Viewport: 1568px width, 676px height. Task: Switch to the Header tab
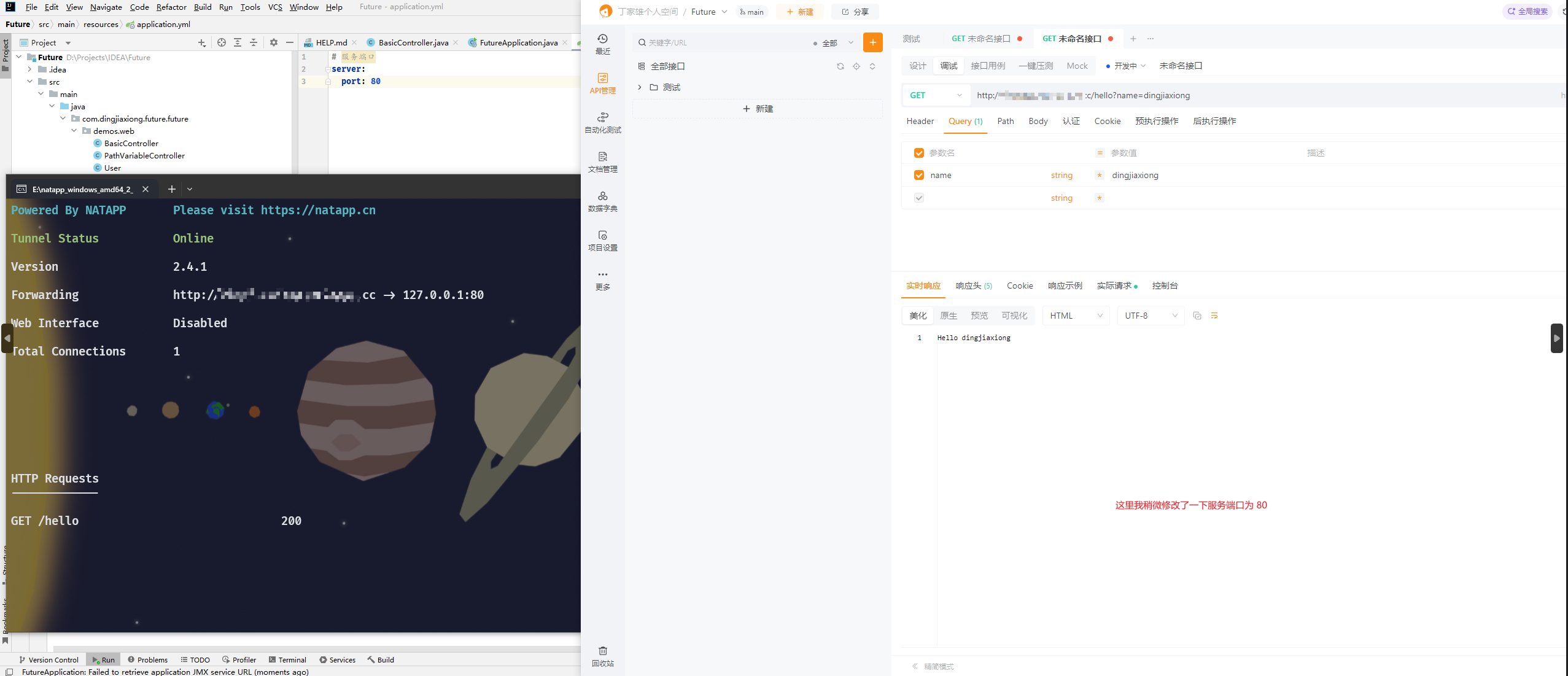click(920, 121)
